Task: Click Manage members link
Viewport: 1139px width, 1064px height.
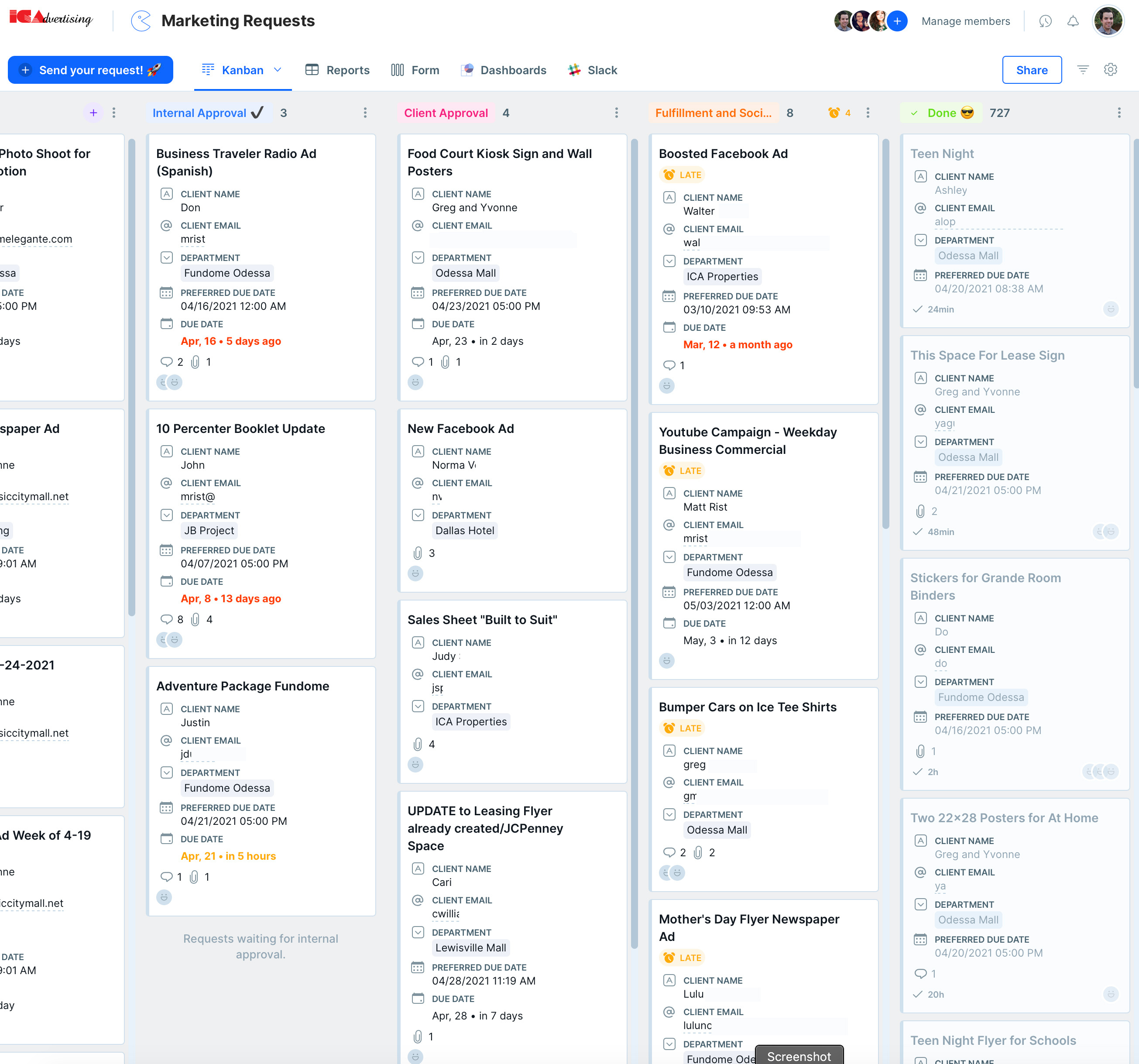Action: (965, 21)
